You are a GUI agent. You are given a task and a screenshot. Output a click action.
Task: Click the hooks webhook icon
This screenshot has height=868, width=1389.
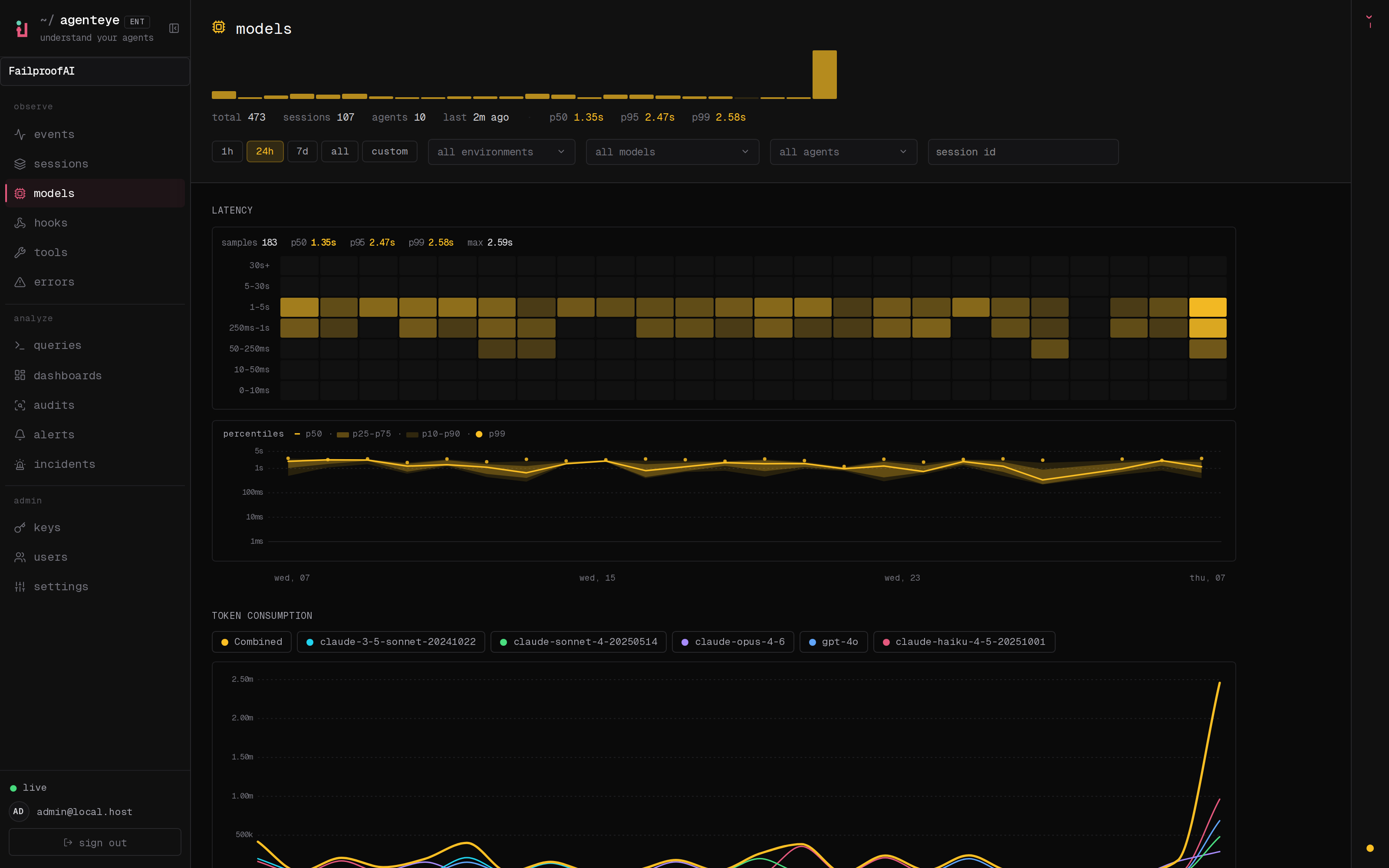click(x=20, y=223)
